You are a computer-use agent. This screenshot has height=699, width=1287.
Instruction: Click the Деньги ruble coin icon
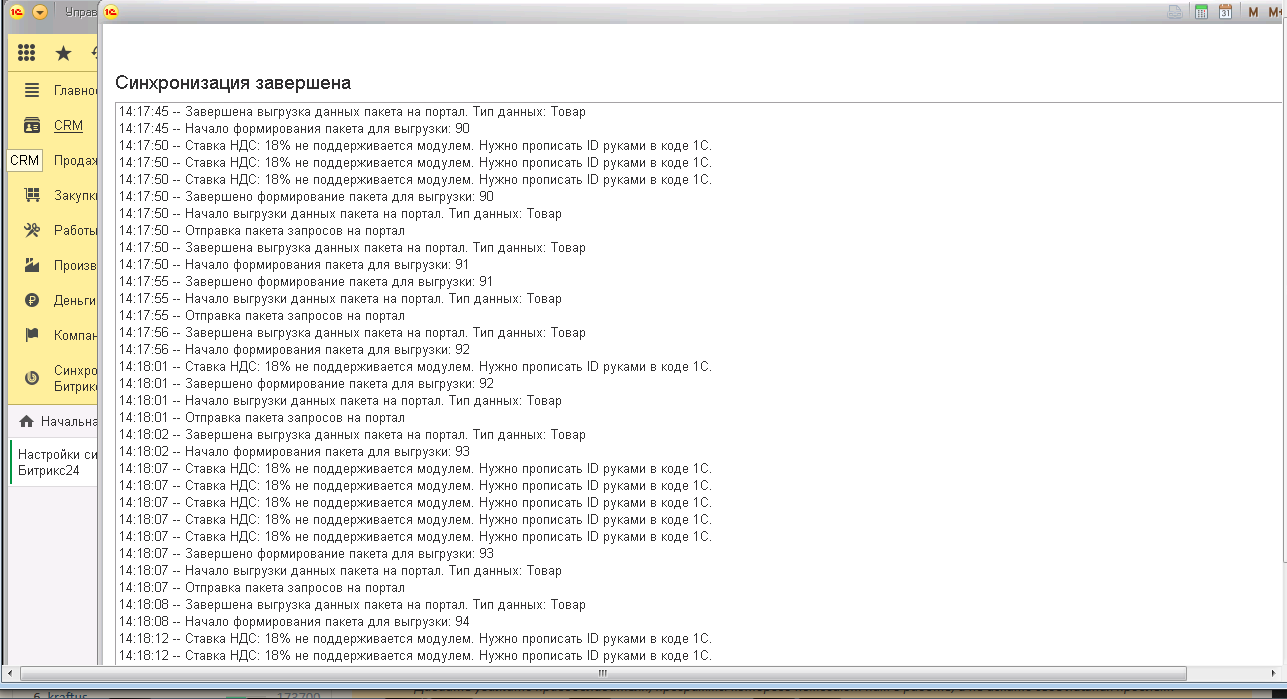[32, 300]
